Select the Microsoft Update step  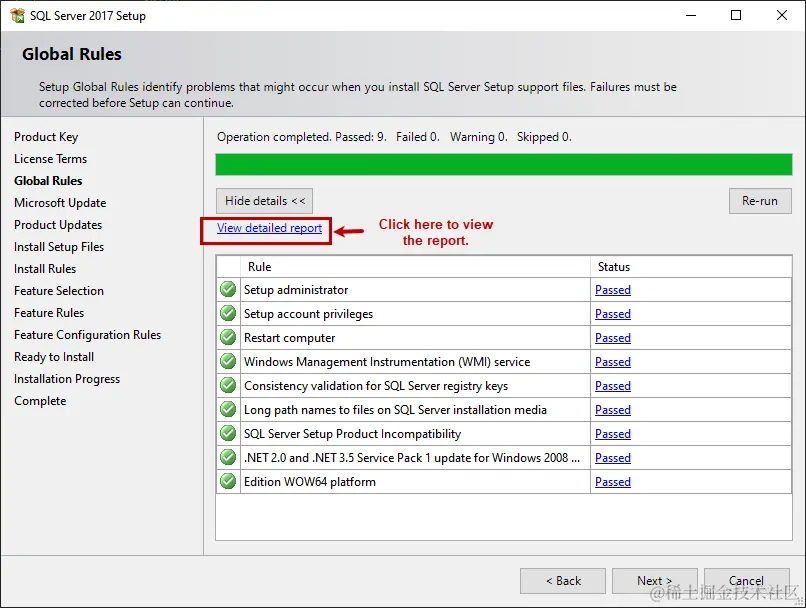pos(60,203)
